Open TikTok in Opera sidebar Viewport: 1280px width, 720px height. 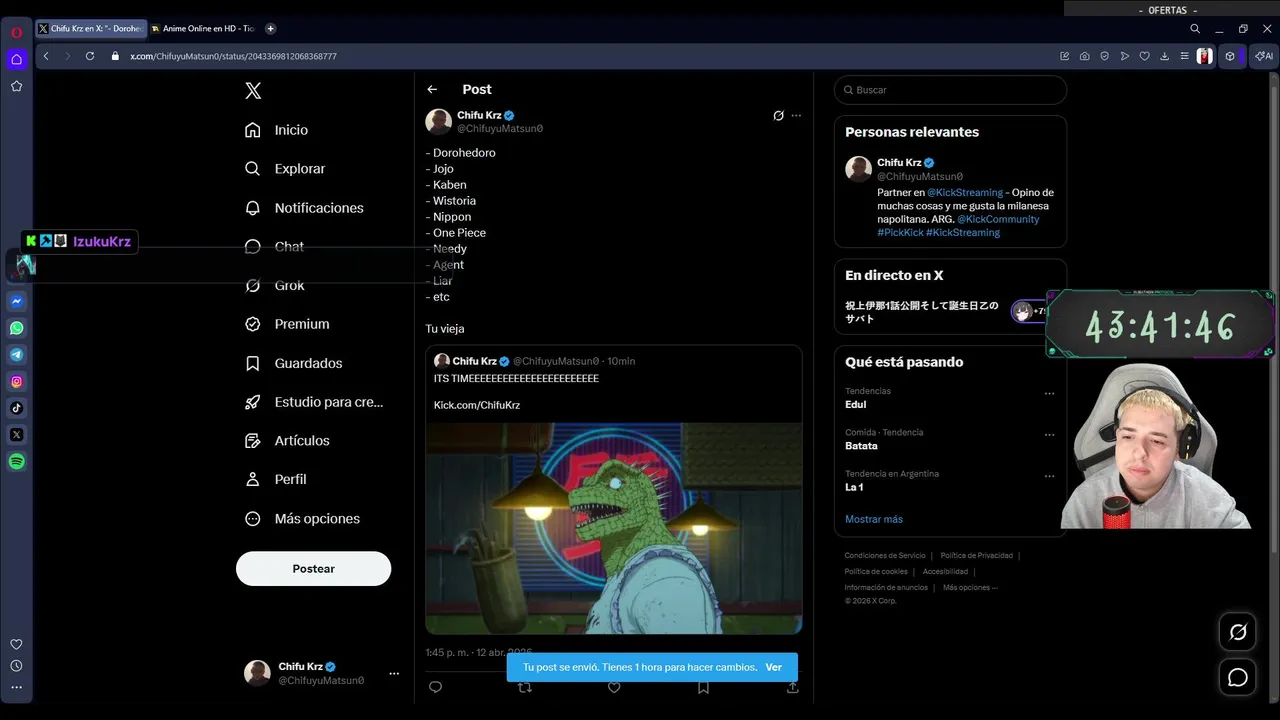(x=17, y=408)
